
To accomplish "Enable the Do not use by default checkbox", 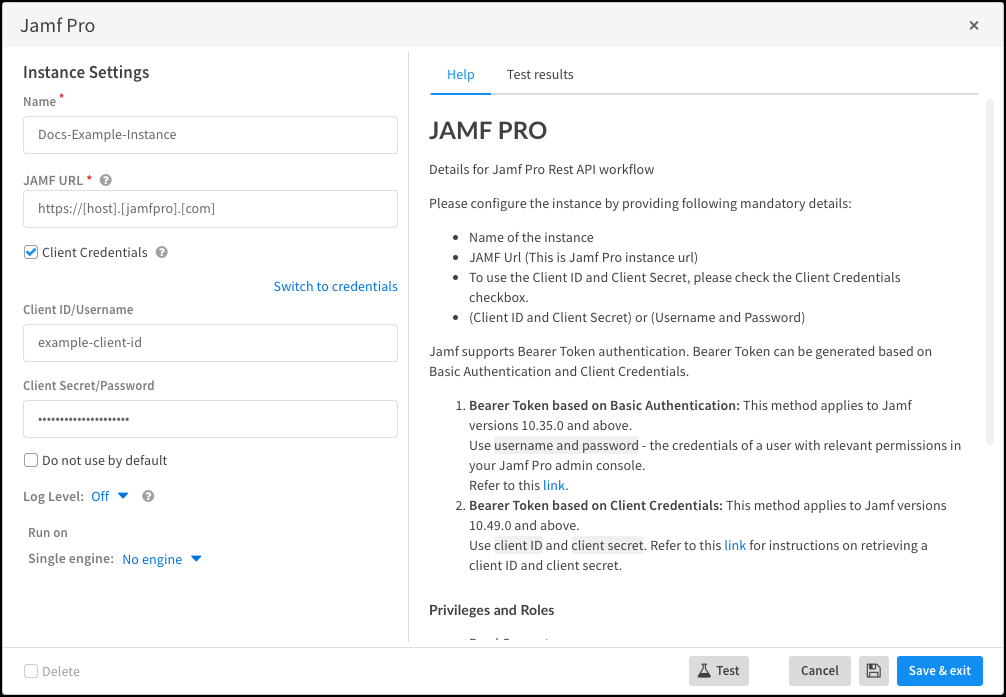I will [x=31, y=461].
